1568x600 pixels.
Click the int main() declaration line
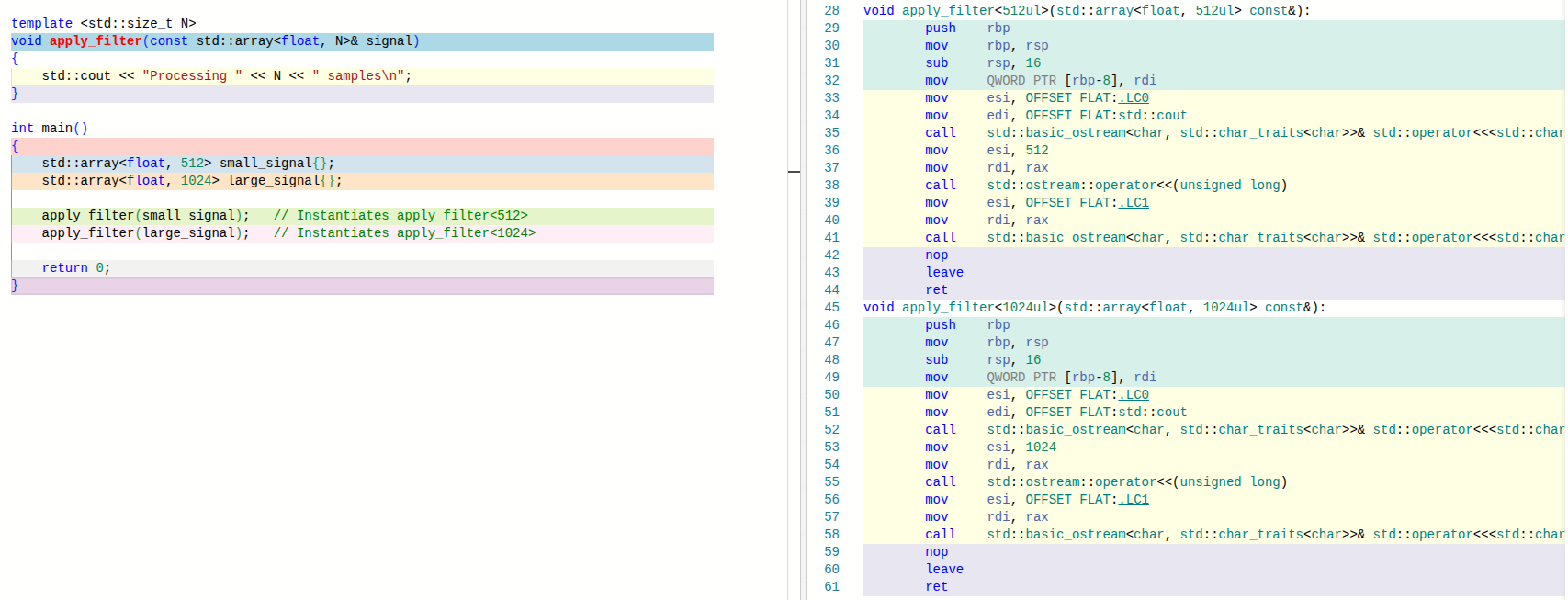click(50, 129)
